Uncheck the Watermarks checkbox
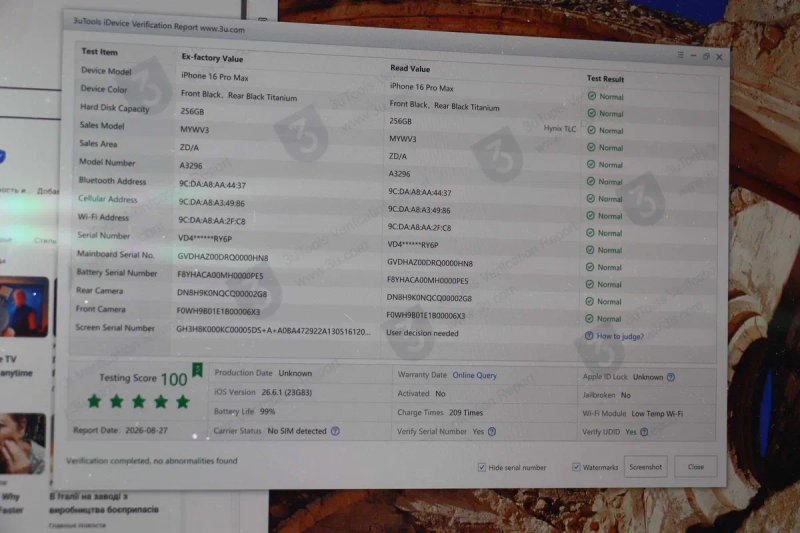800x533 pixels. (x=576, y=467)
